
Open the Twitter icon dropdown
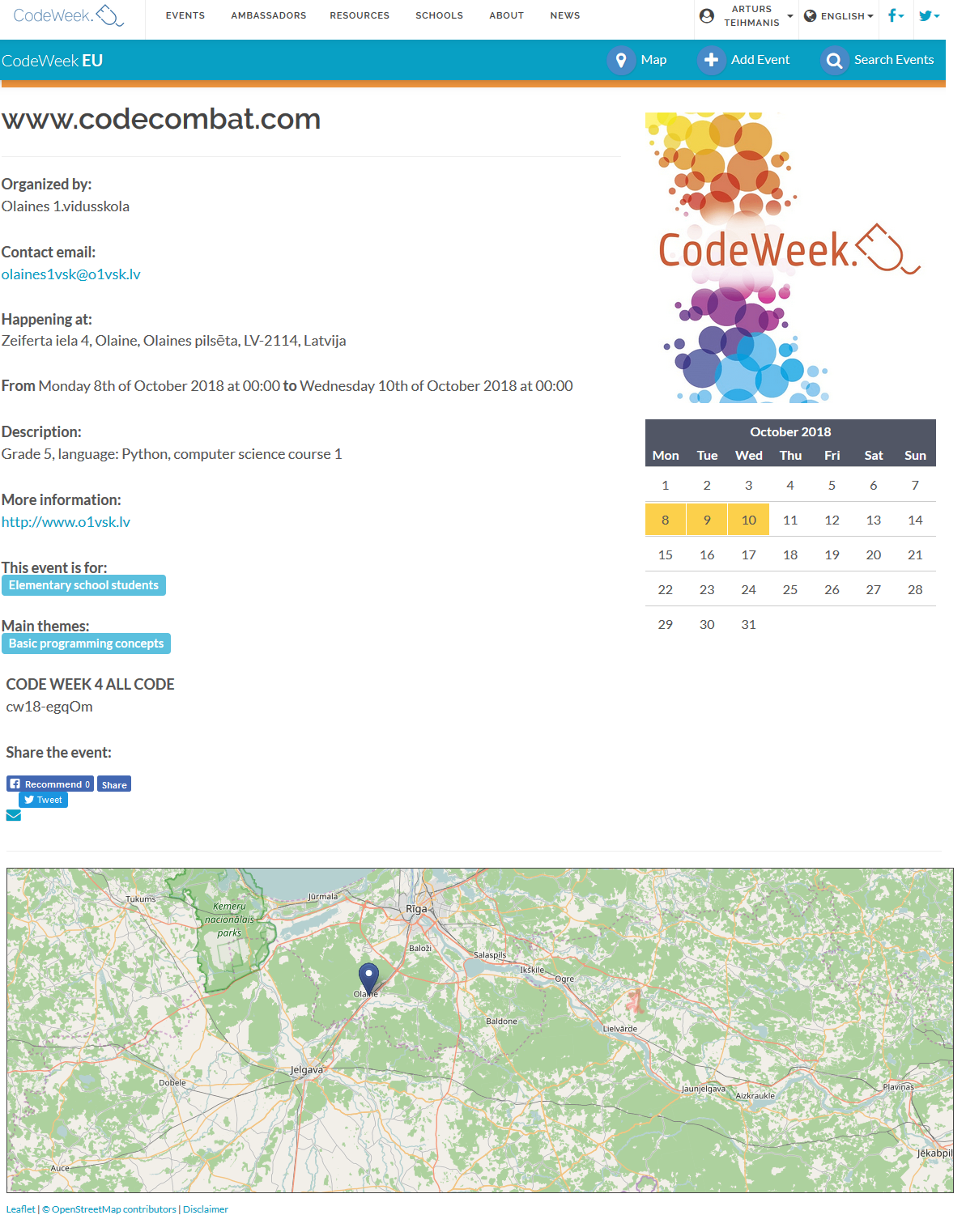point(929,15)
